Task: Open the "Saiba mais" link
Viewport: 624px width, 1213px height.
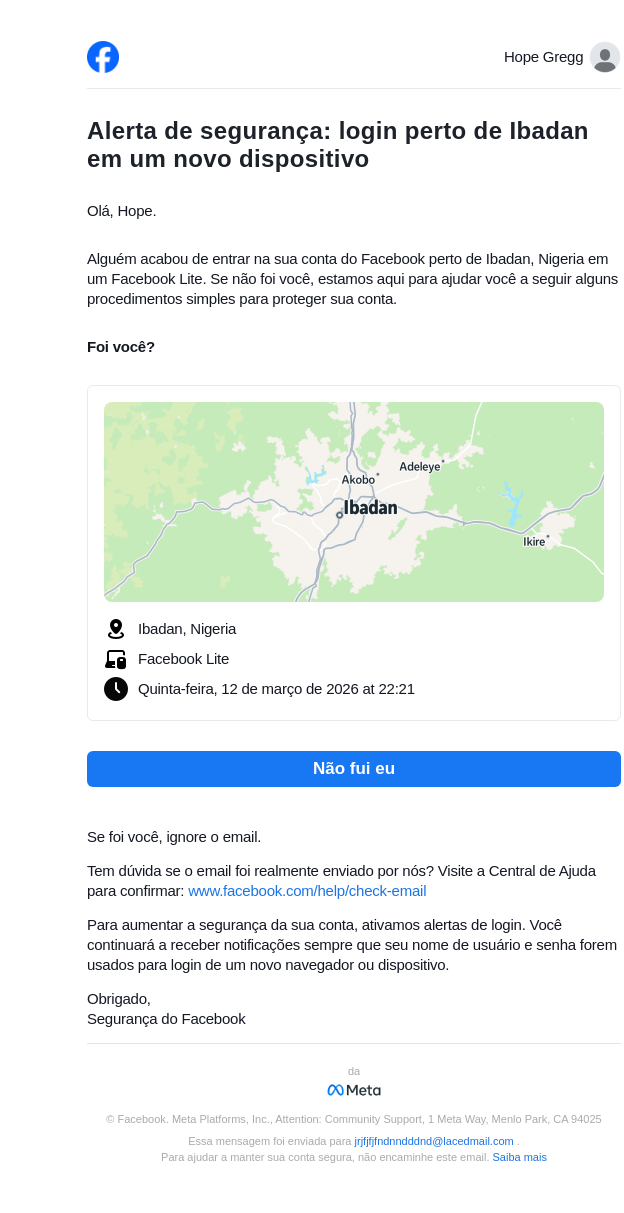Action: [x=519, y=1157]
